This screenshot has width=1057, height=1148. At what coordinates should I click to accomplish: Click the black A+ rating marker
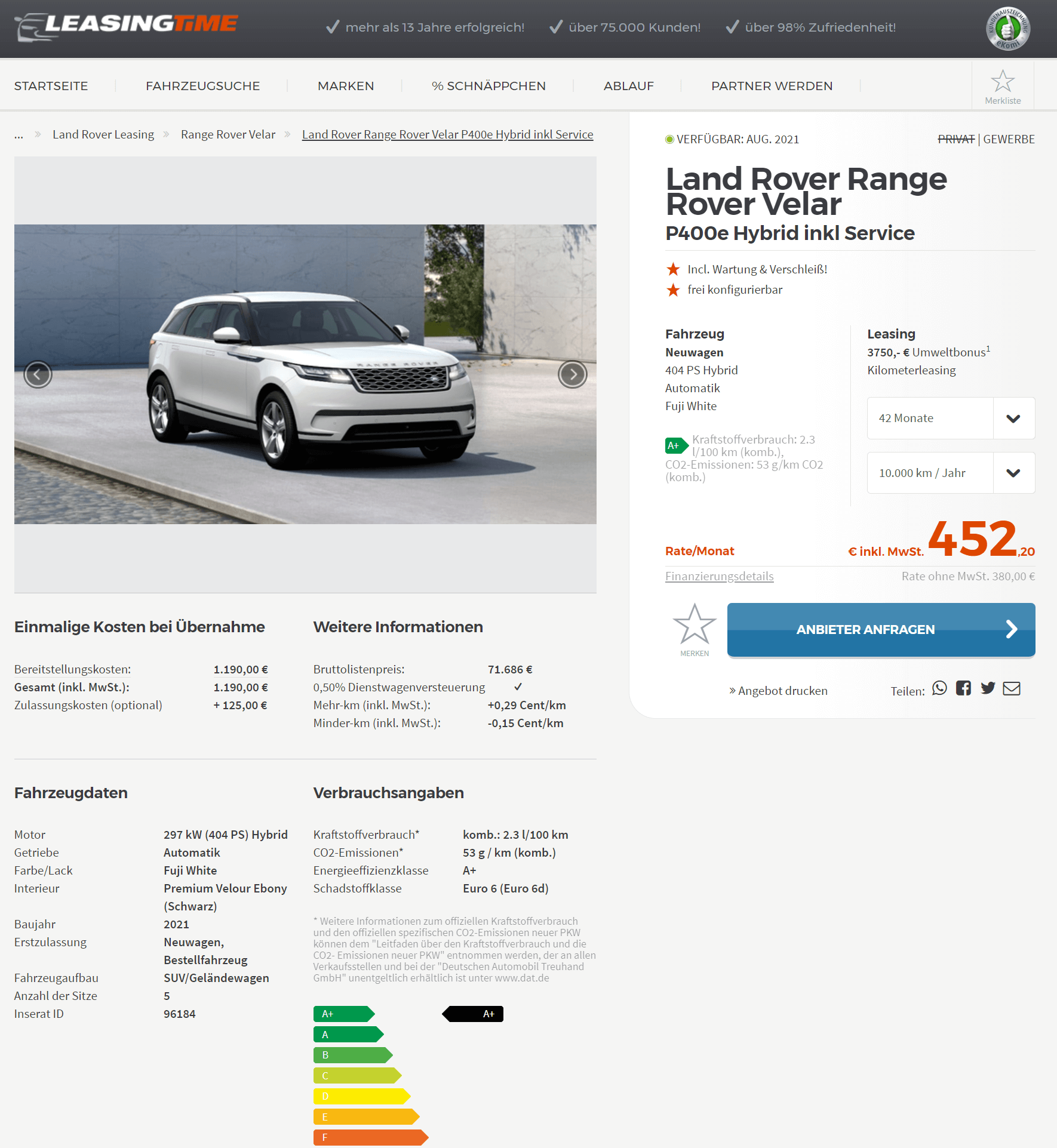(x=473, y=1014)
